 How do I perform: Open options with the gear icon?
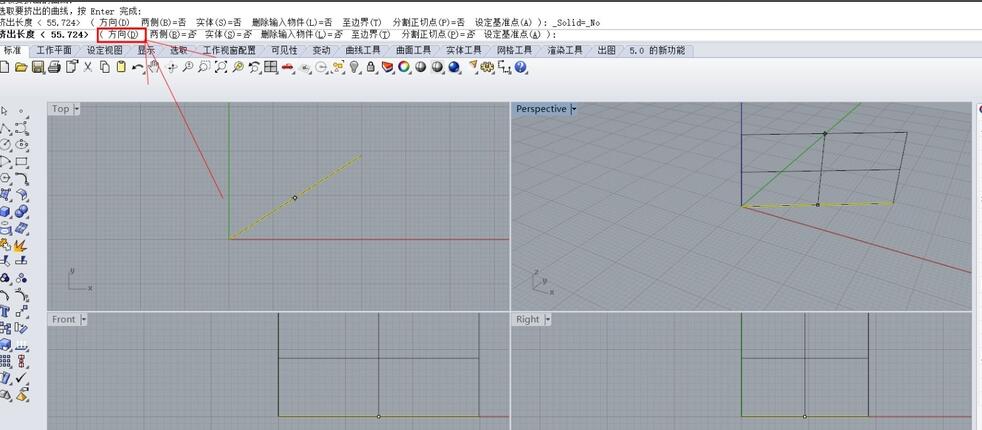(x=487, y=67)
